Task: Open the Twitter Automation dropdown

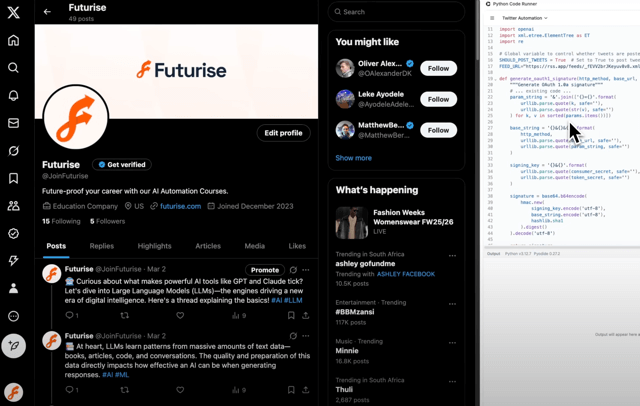Action: click(x=525, y=18)
